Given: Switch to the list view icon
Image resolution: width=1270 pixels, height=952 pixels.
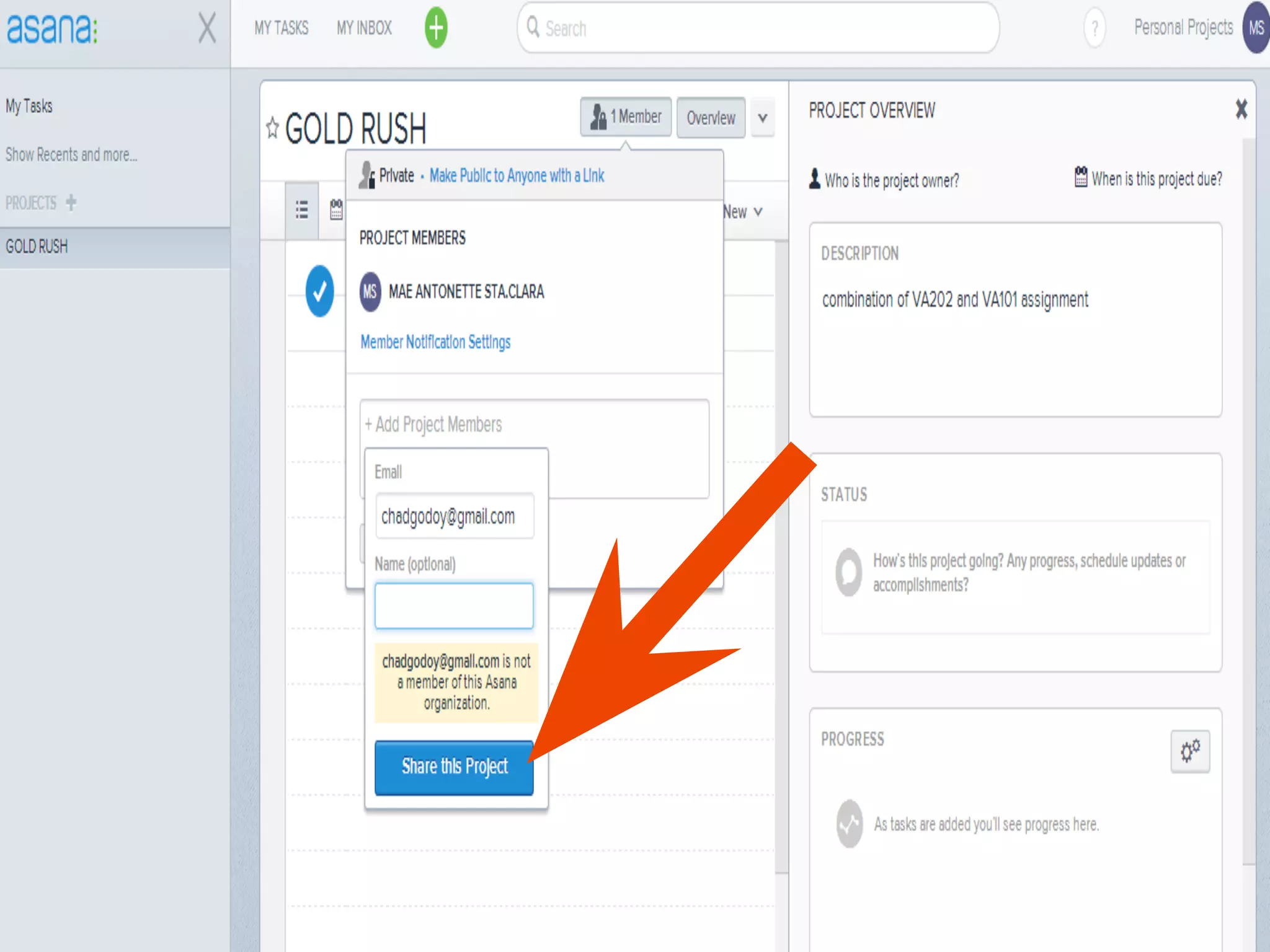Looking at the screenshot, I should pyautogui.click(x=302, y=210).
